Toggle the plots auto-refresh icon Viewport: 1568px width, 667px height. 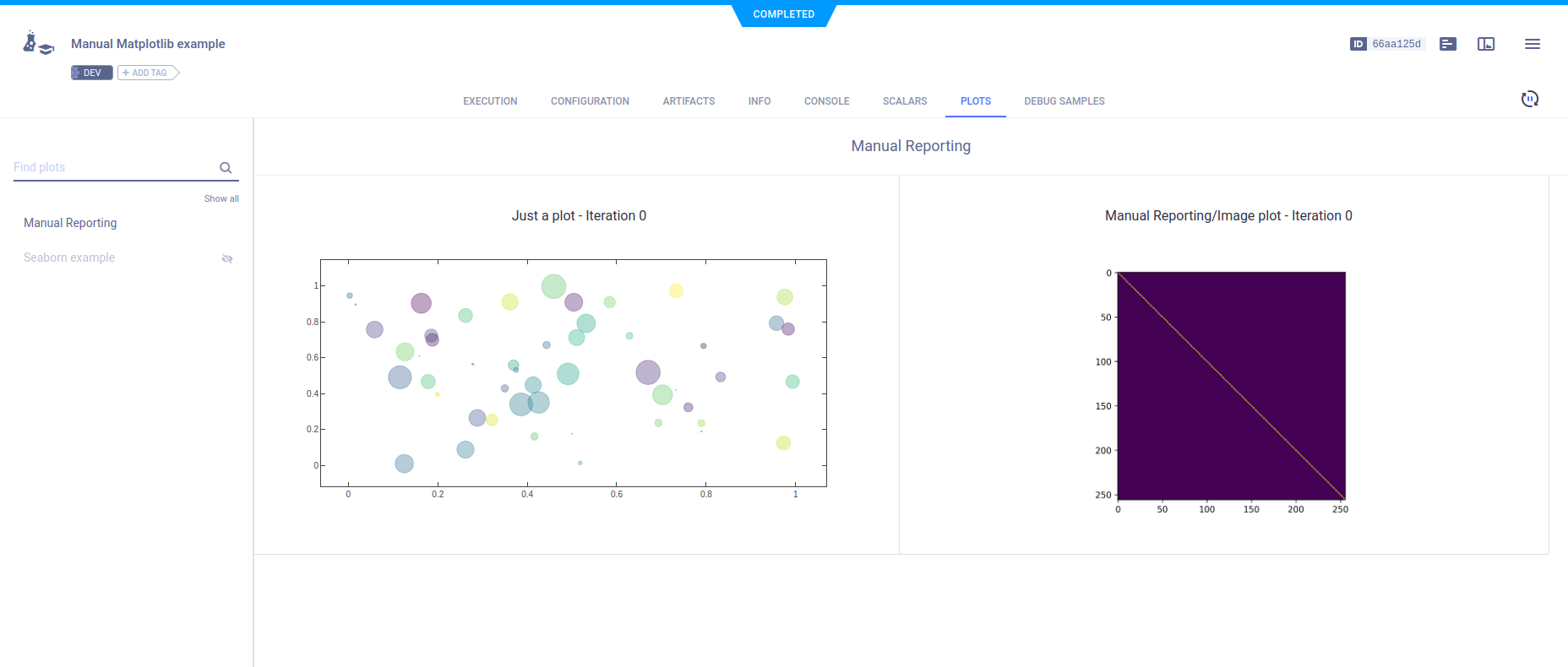1529,99
